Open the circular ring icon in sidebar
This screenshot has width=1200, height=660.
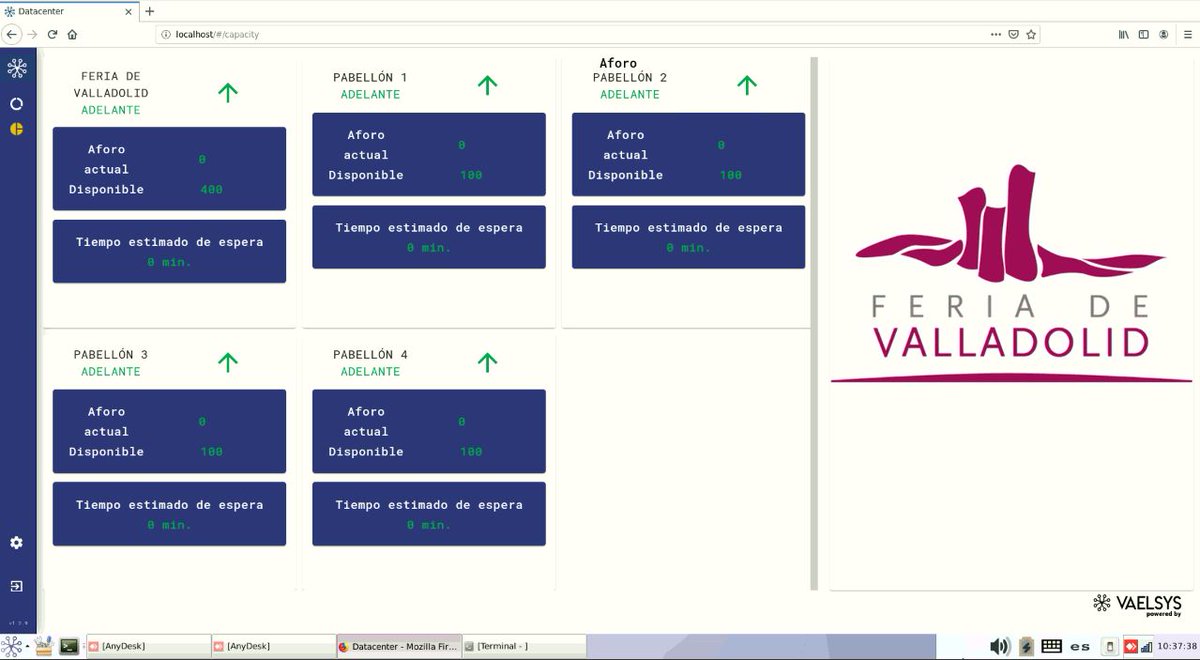[x=16, y=104]
